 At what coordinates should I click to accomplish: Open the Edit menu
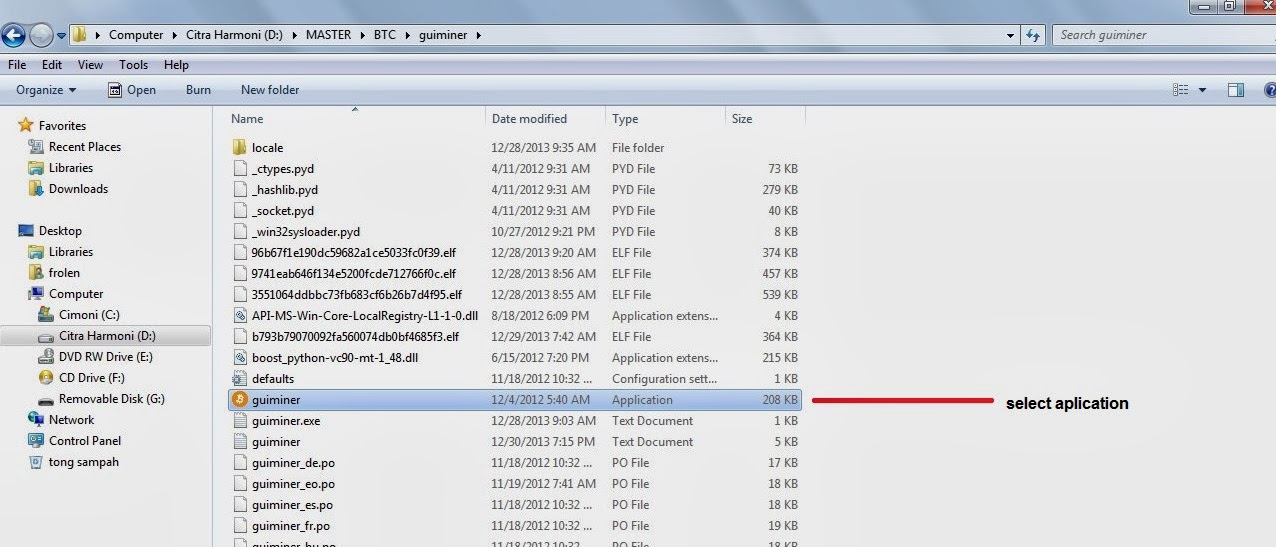[52, 65]
